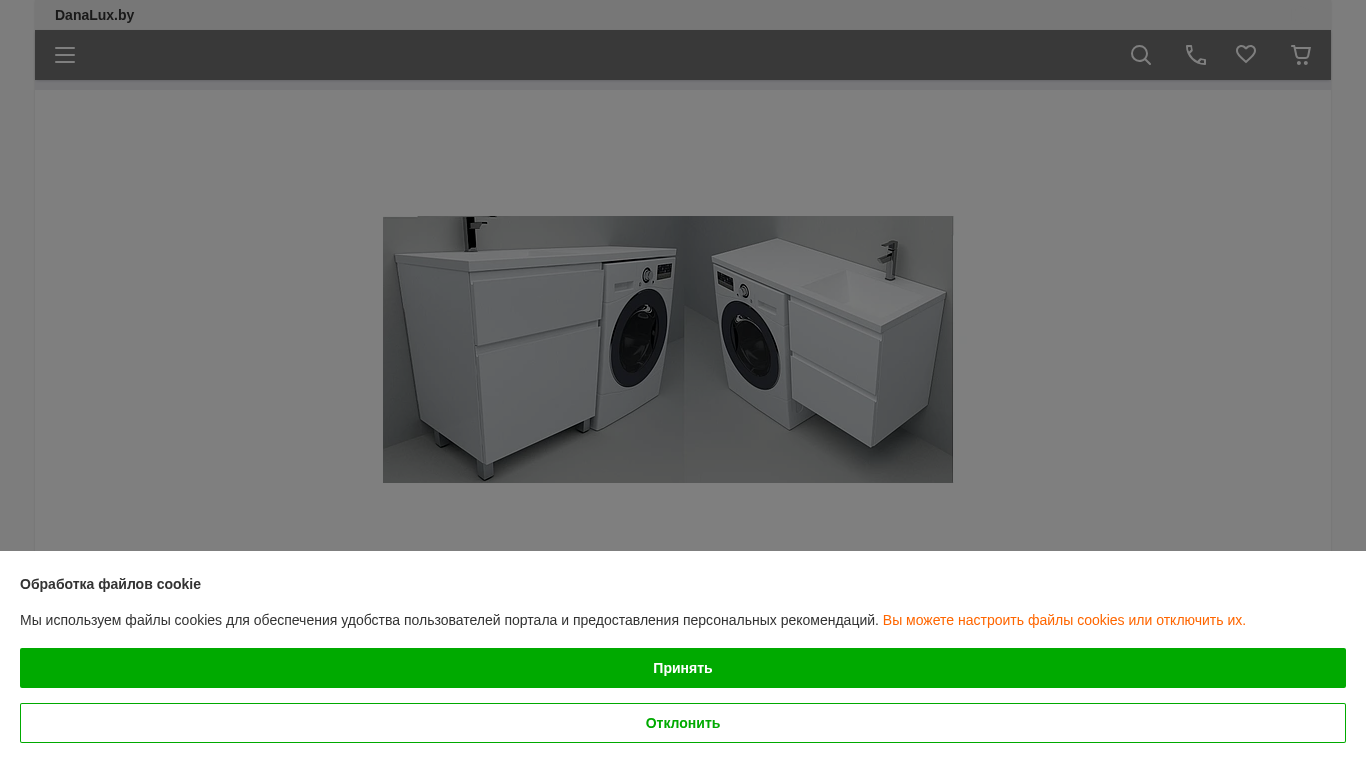
Task: Click the phone contact icon
Action: pos(1196,55)
